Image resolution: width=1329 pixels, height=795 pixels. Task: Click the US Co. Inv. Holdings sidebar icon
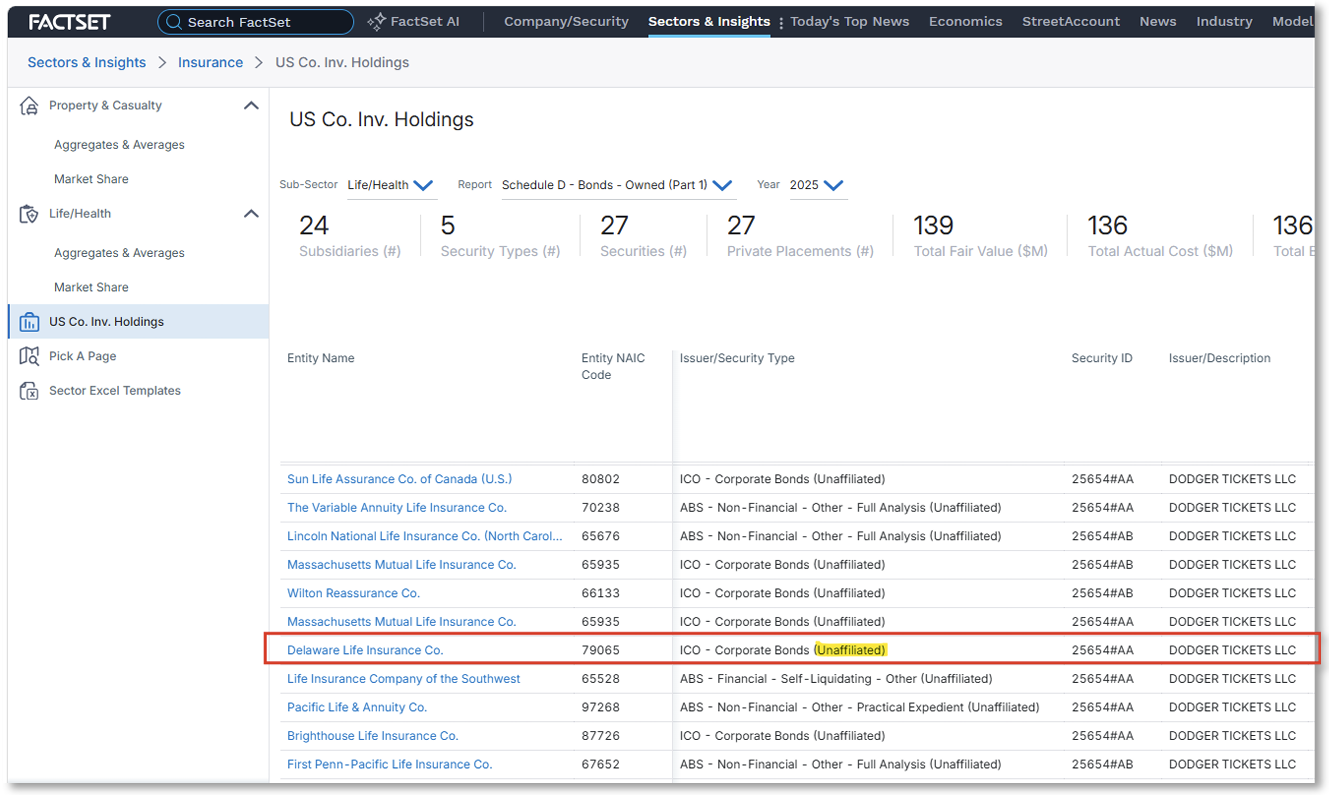point(29,322)
